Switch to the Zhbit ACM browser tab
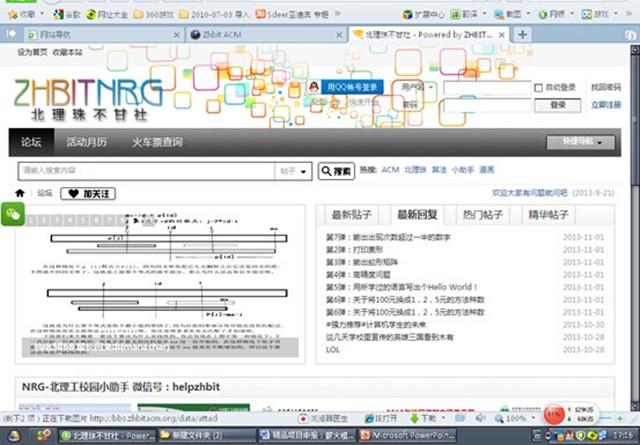 pos(267,35)
